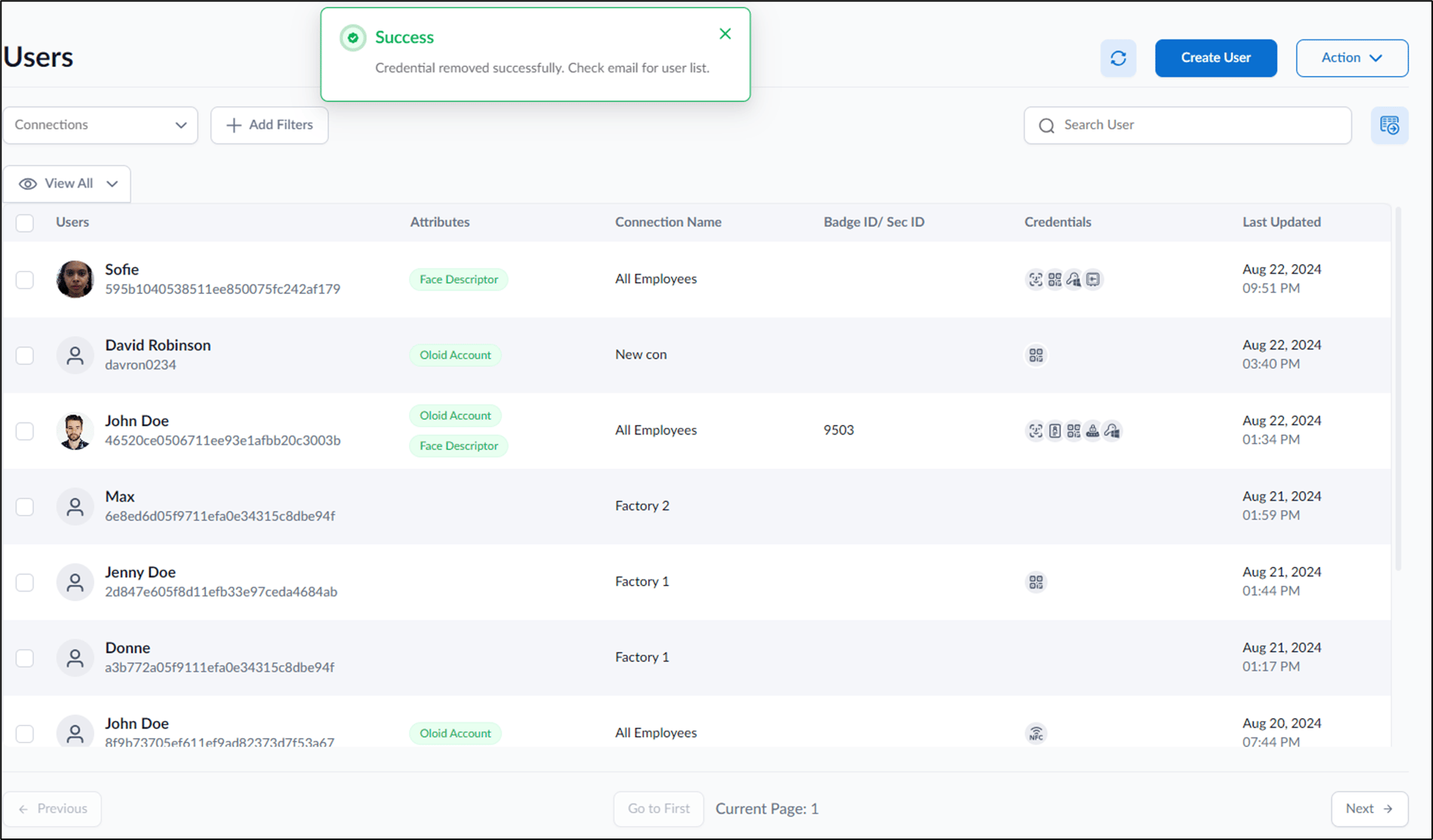Click the NFC credential icon for John Doe
Image resolution: width=1433 pixels, height=840 pixels.
pos(1036,733)
